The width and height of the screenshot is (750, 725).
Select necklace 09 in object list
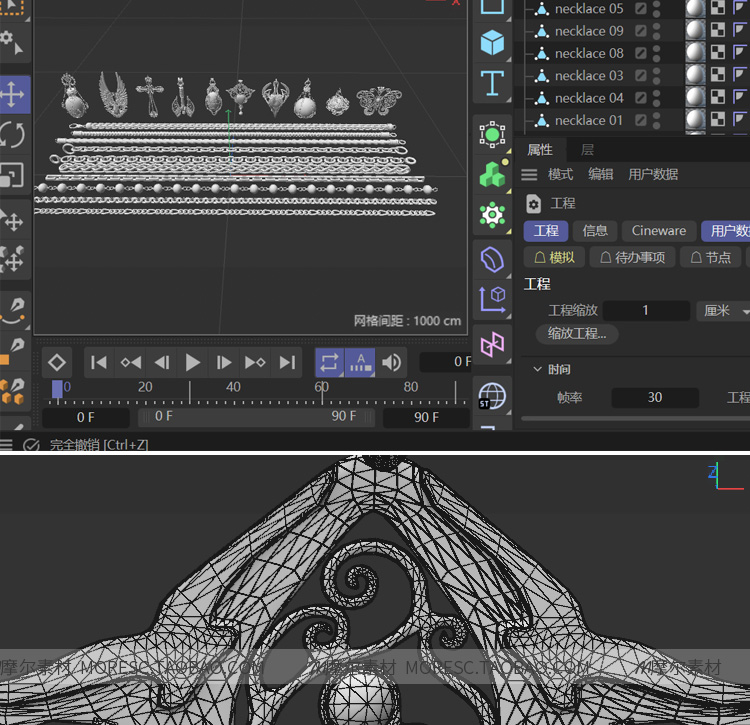coord(589,31)
